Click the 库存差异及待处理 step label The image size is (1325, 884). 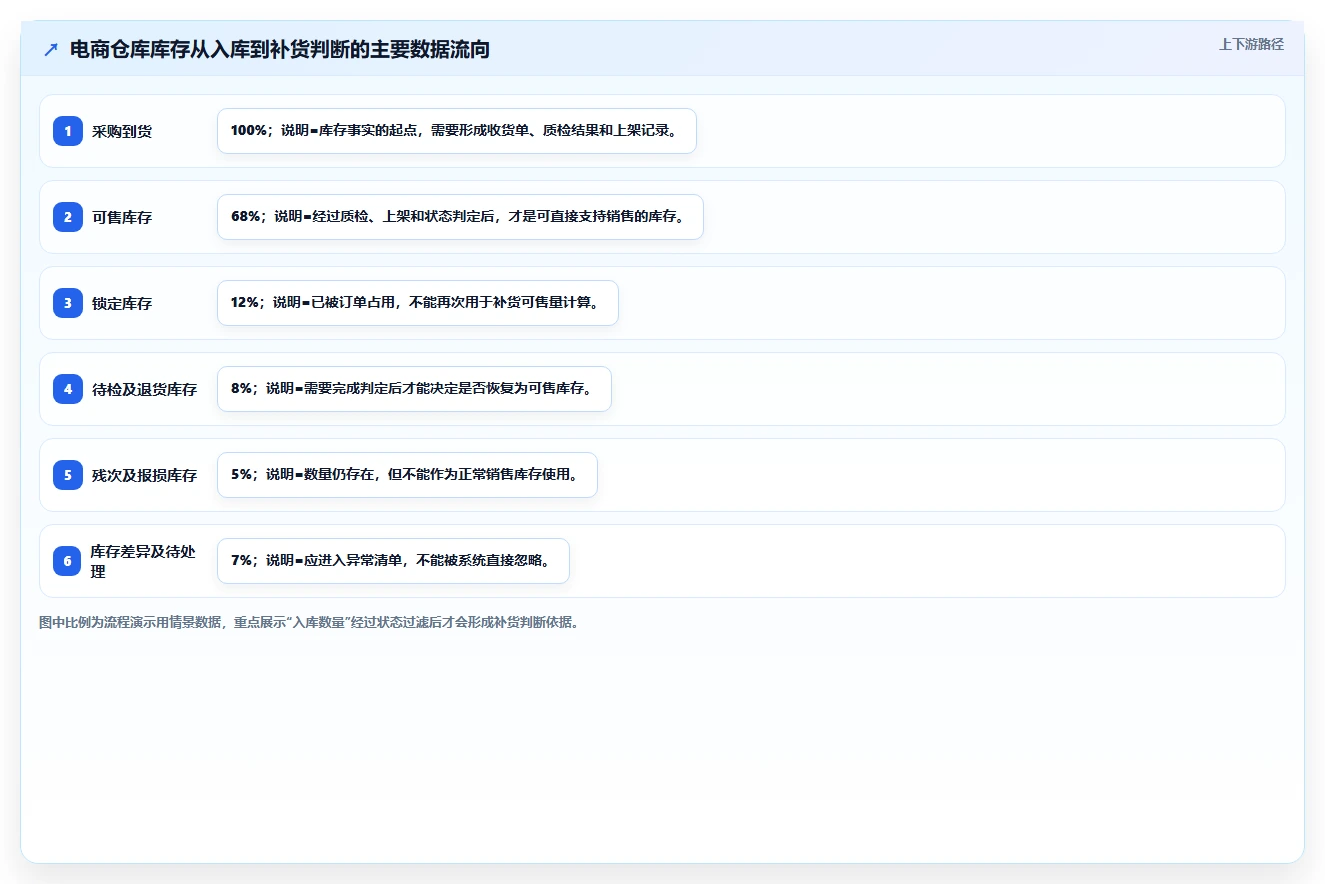click(x=143, y=561)
